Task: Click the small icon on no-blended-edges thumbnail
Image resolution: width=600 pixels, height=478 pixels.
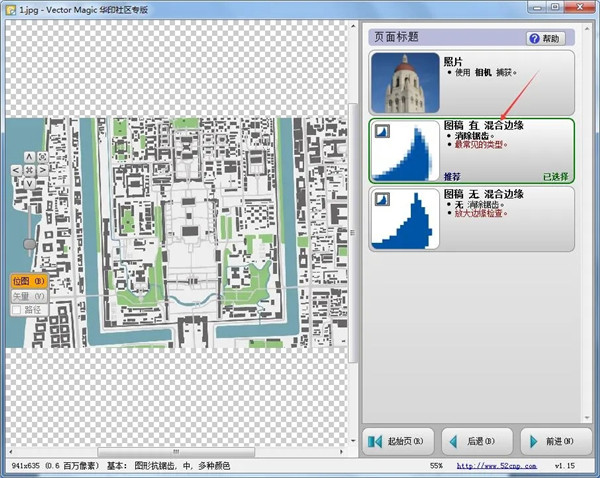Action: [381, 199]
